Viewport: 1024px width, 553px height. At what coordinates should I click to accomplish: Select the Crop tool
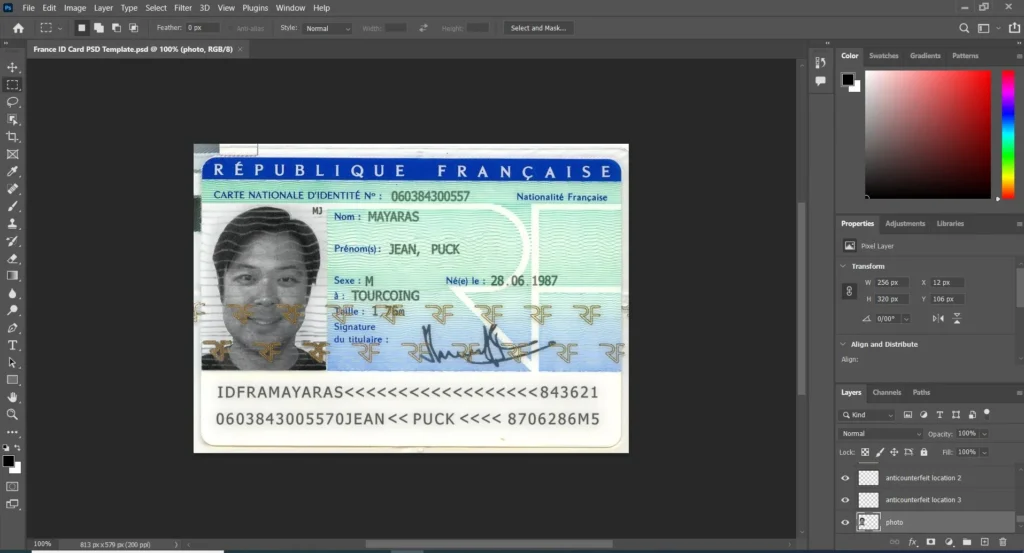click(x=12, y=137)
